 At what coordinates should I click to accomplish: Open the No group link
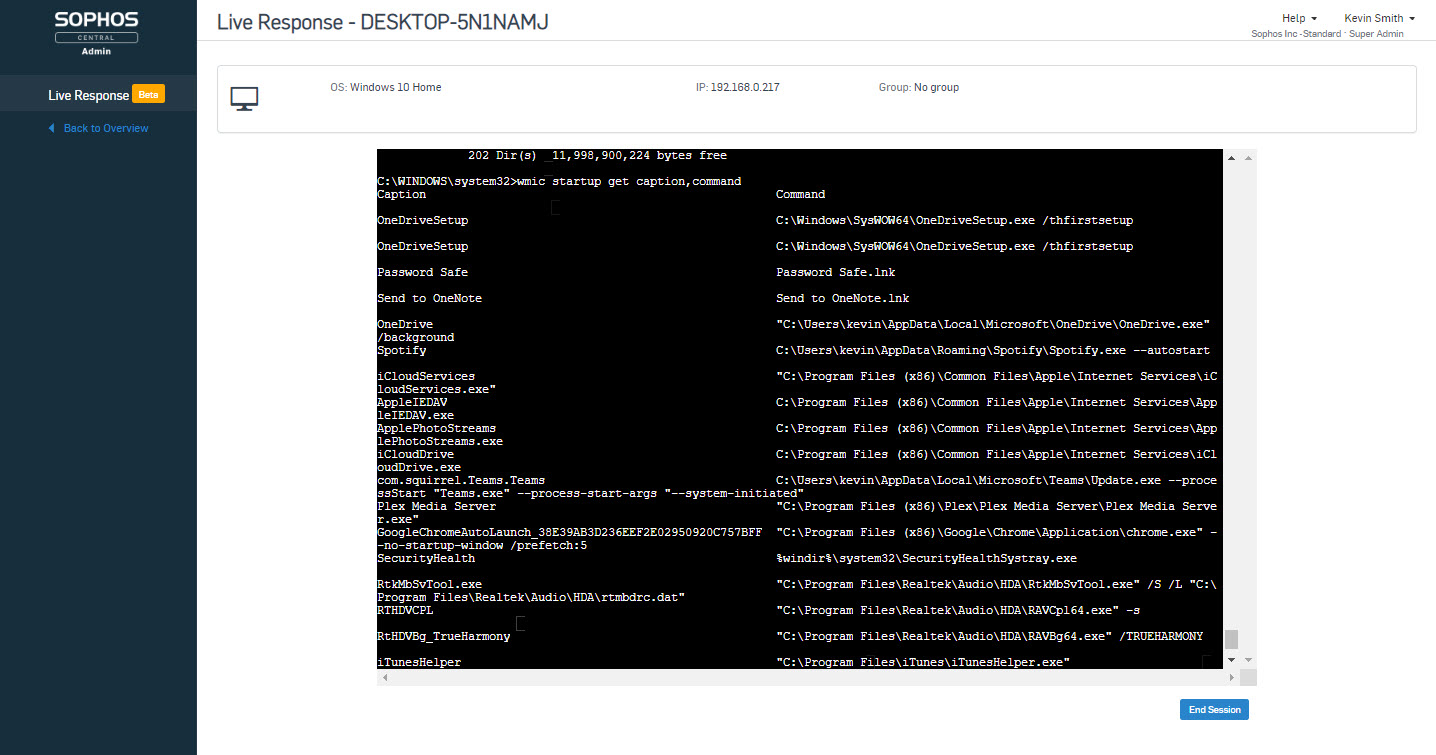click(936, 87)
